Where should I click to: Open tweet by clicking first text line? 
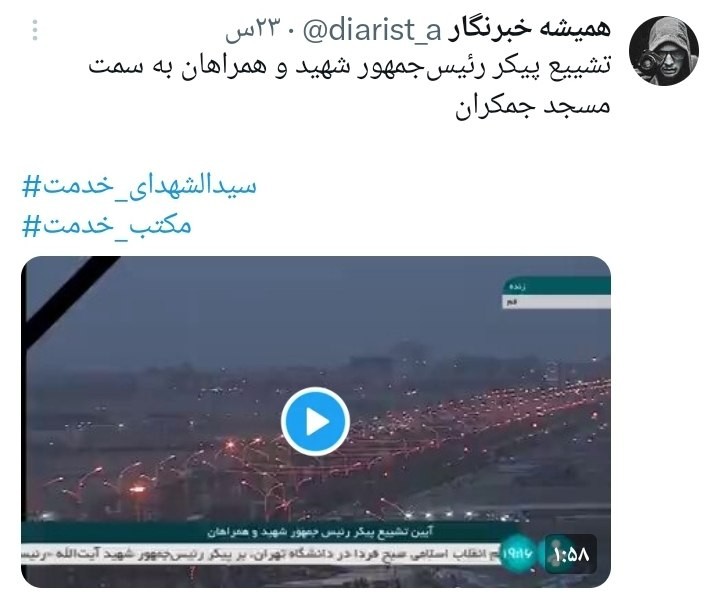pyautogui.click(x=349, y=66)
